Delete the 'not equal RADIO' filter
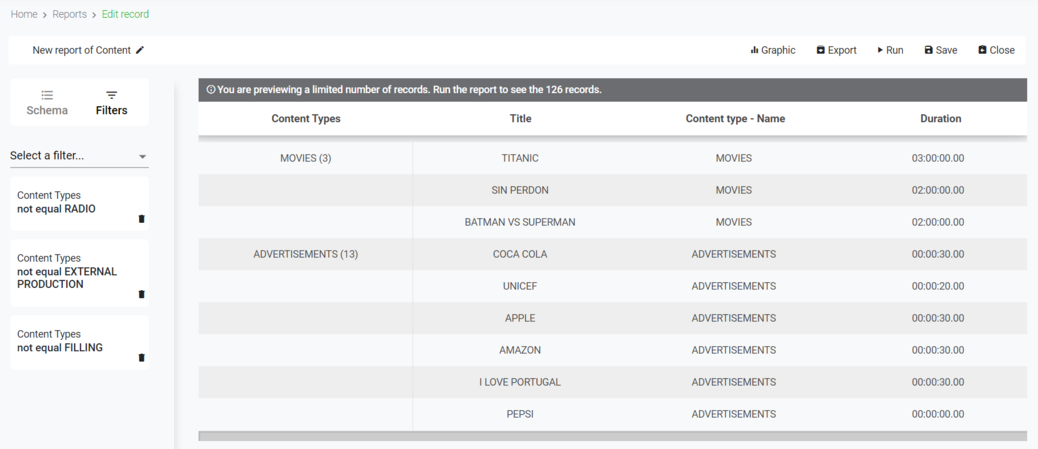This screenshot has width=1038, height=449. (x=141, y=219)
